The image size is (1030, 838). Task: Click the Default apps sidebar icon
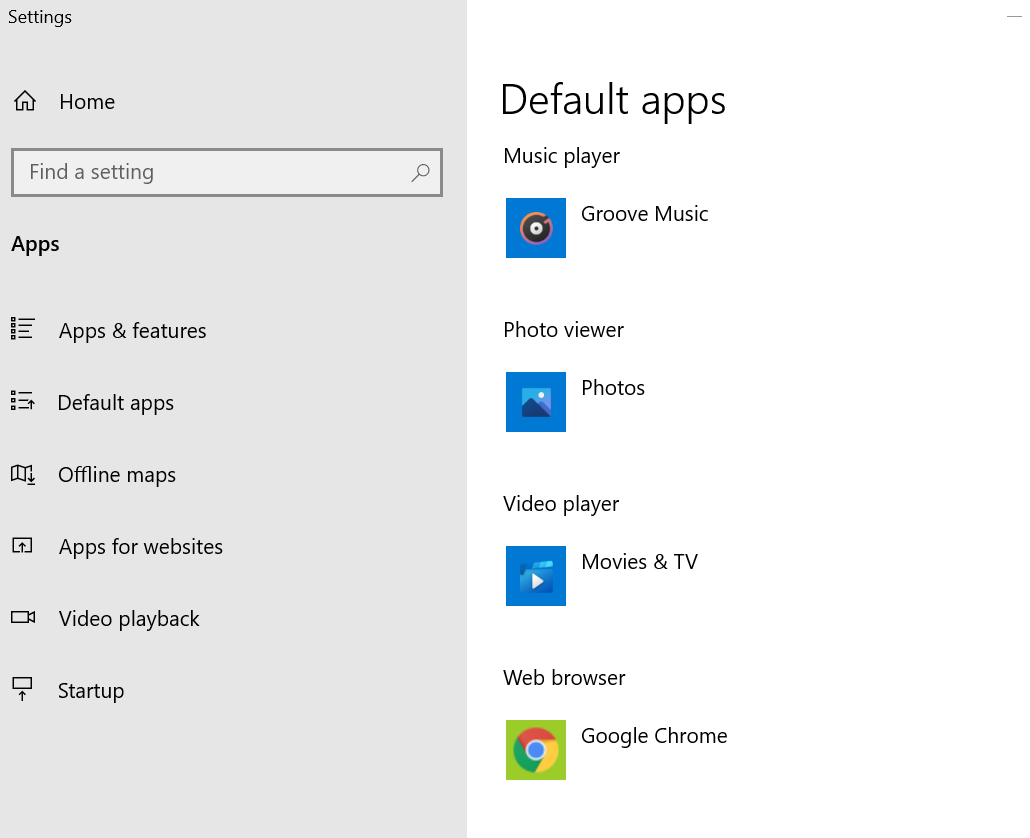[22, 401]
